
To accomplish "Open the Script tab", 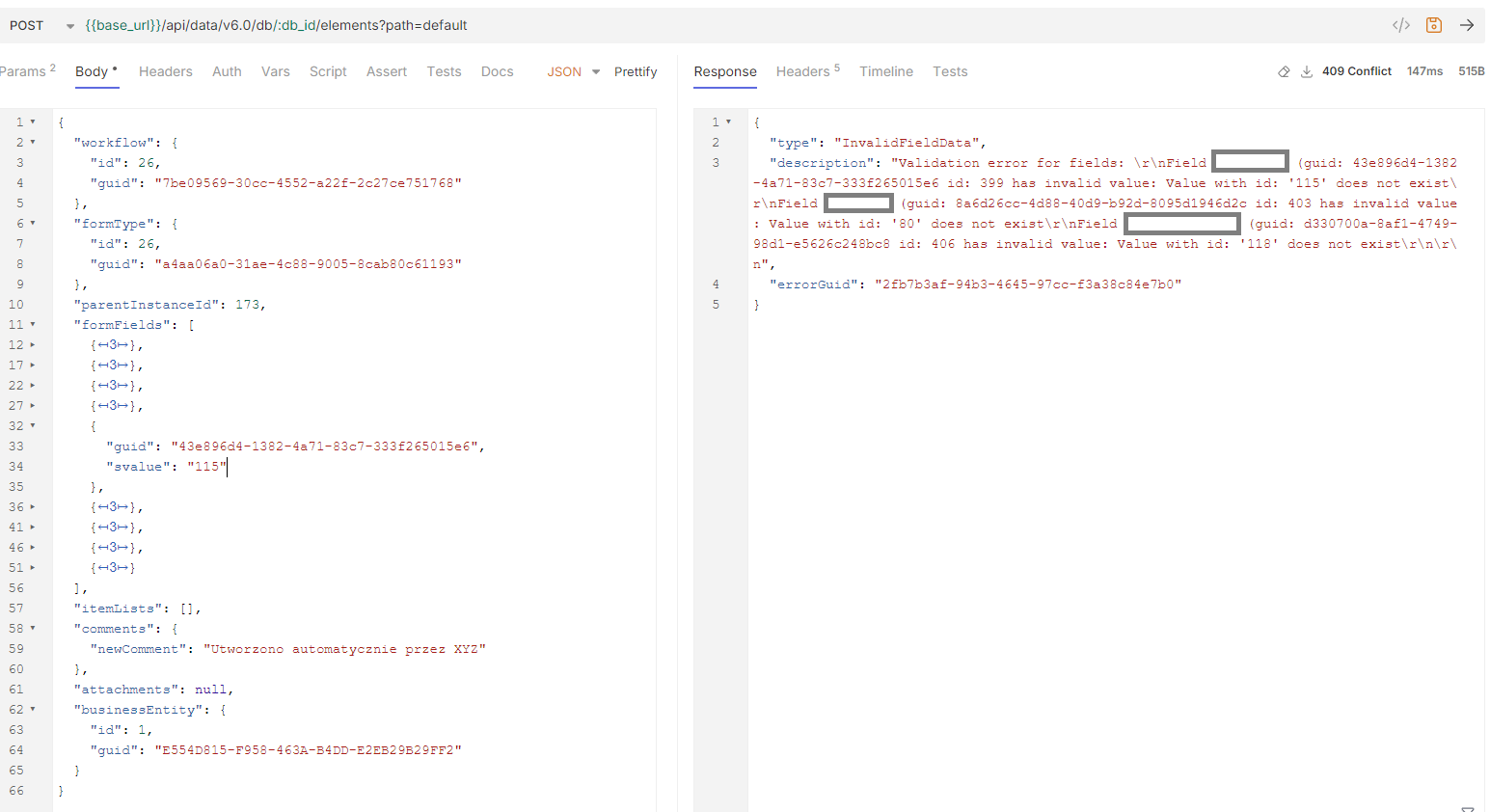I will tap(328, 71).
